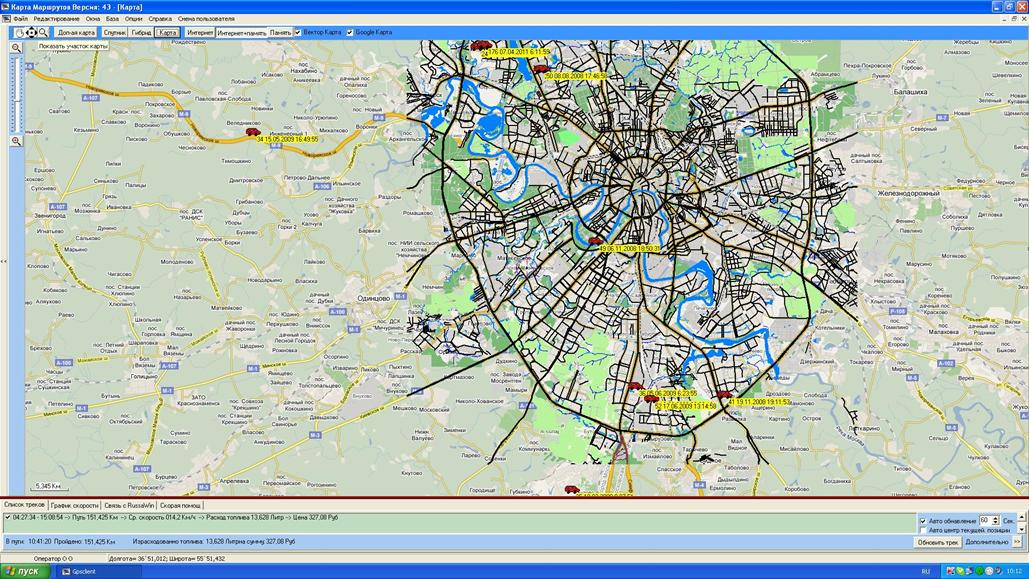Click track panel scrollbar down arrow
The image size is (1029, 579).
[x=1021, y=529]
